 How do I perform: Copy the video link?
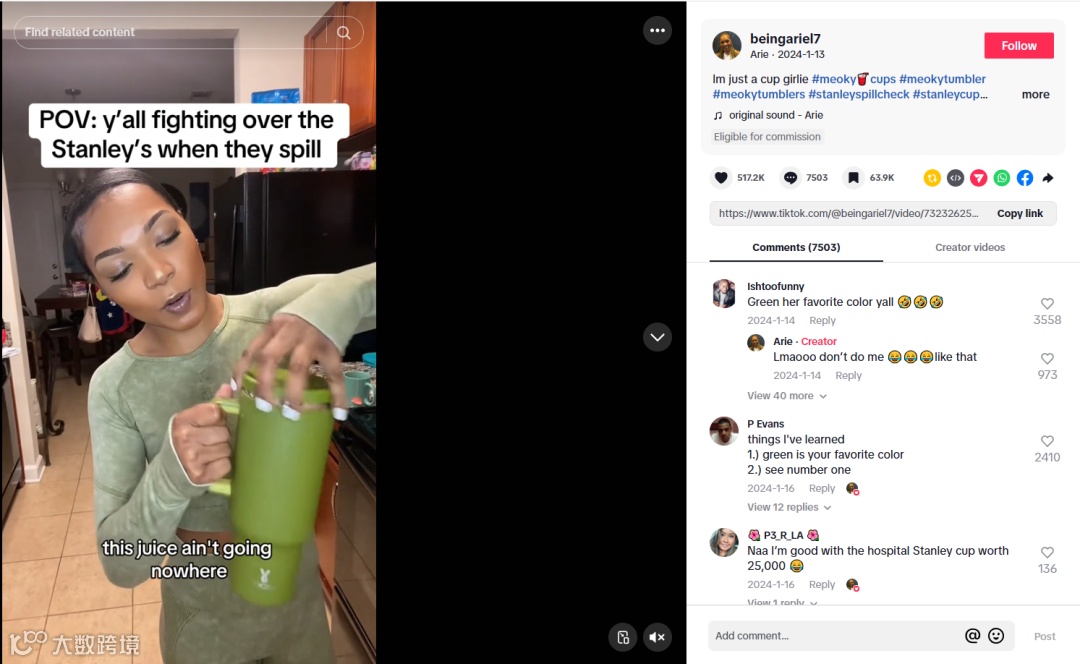tap(1019, 214)
